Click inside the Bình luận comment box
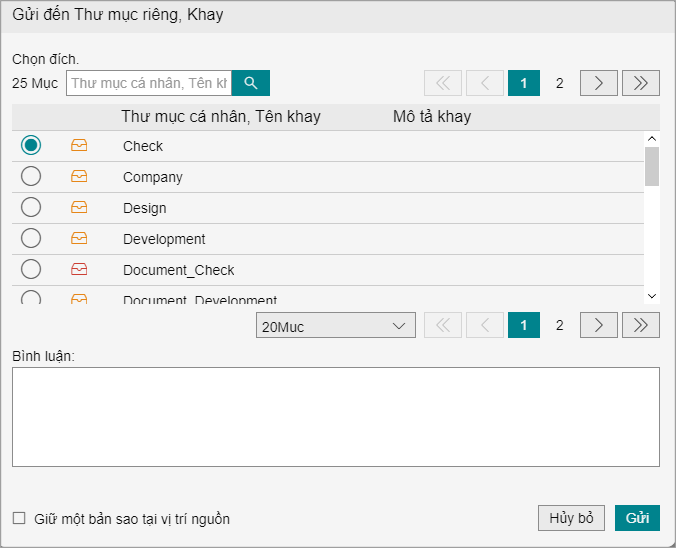The width and height of the screenshot is (676, 548). coord(336,417)
